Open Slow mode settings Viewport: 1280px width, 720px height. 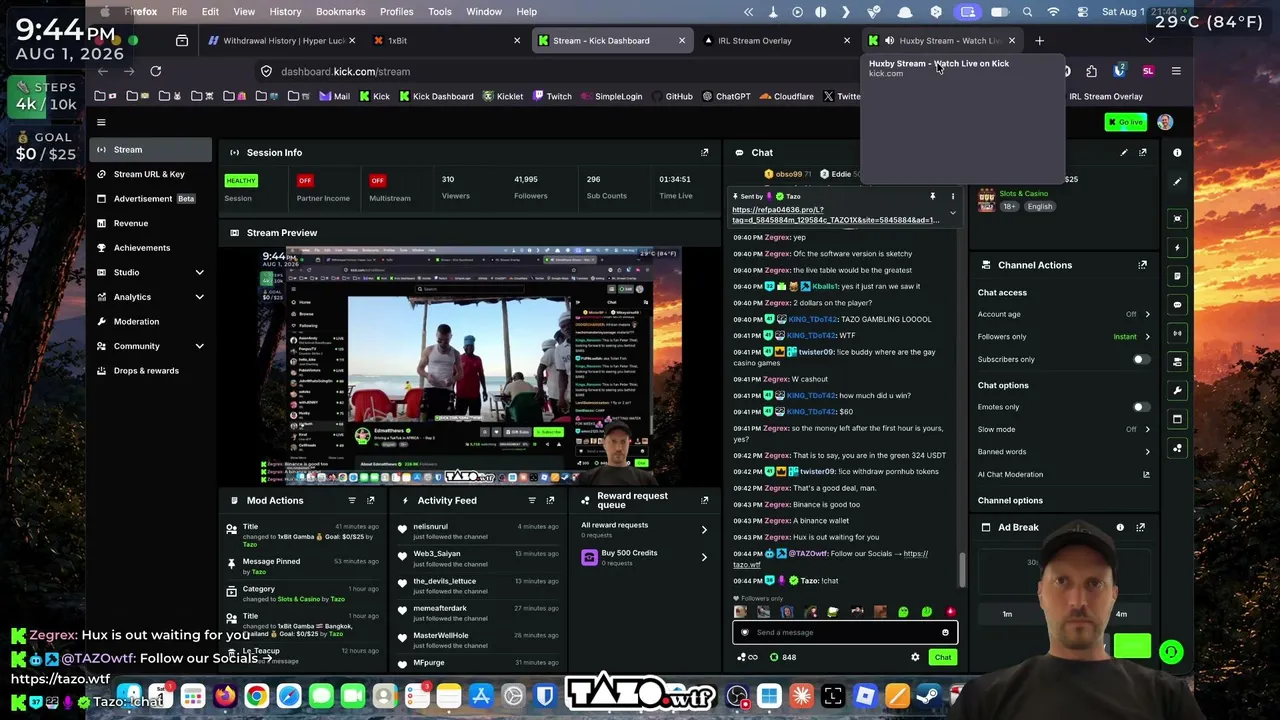coord(1064,429)
